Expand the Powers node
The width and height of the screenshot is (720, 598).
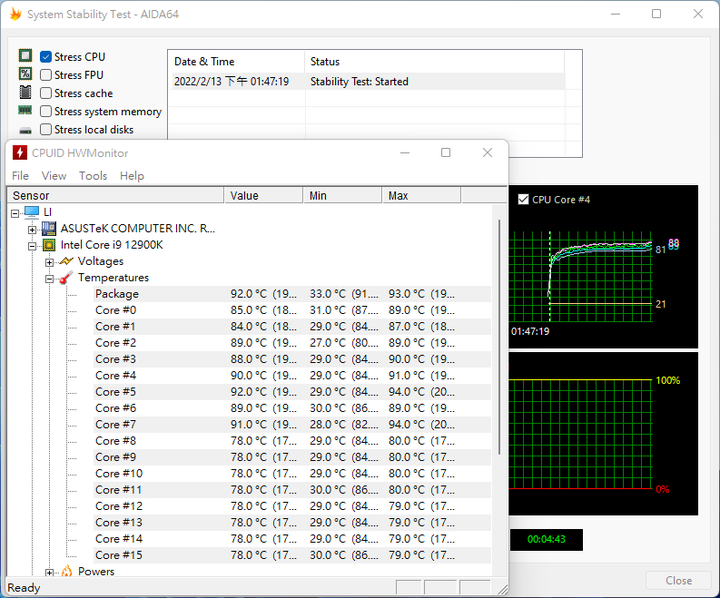coord(50,573)
